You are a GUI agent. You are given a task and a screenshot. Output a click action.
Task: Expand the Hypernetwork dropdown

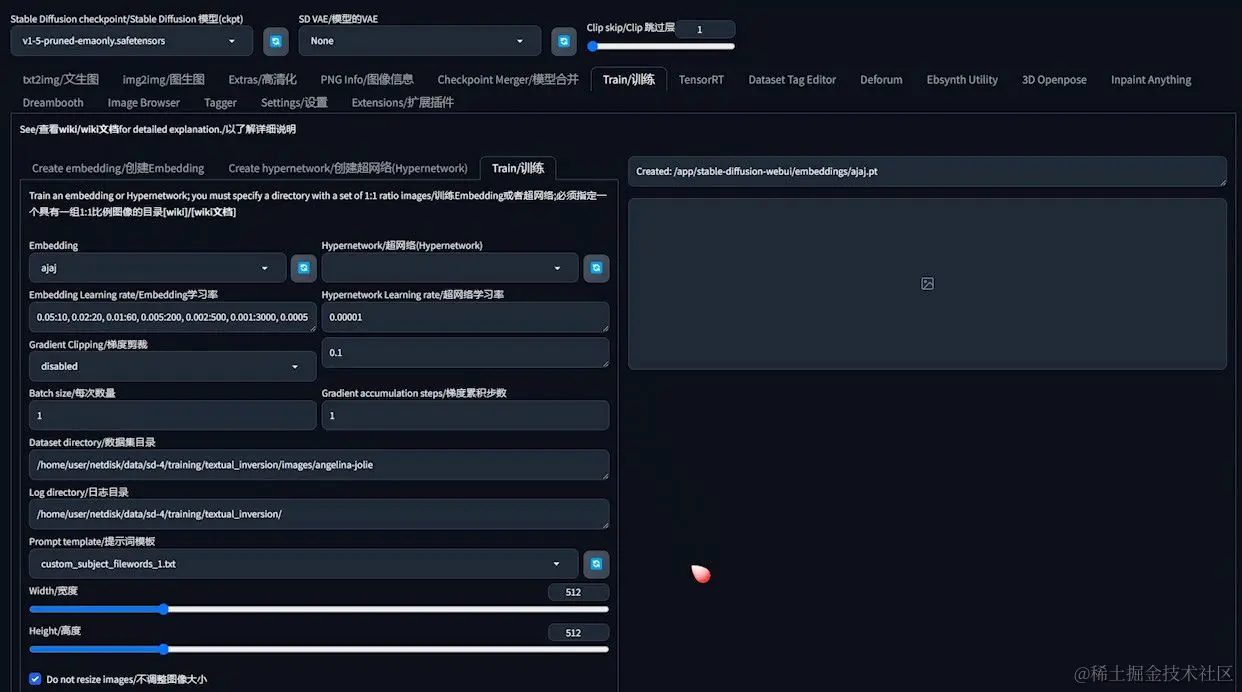click(x=450, y=268)
